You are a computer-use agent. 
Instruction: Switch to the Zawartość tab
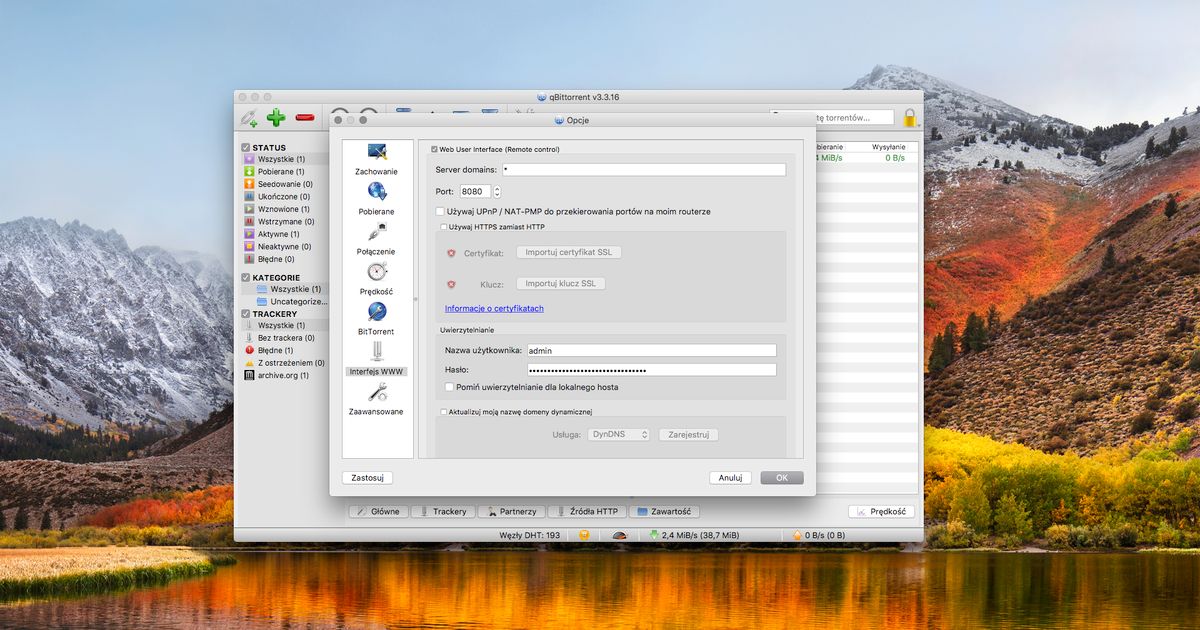click(666, 511)
